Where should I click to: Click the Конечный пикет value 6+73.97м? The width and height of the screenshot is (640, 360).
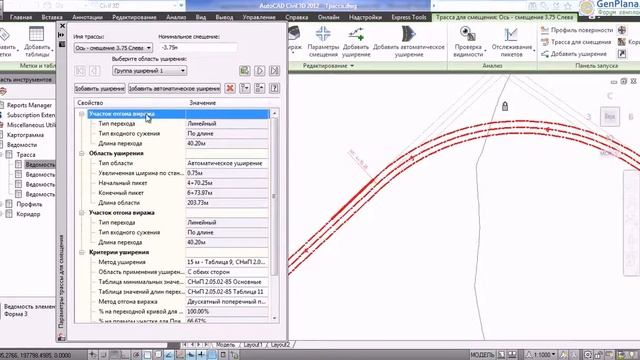coord(227,193)
